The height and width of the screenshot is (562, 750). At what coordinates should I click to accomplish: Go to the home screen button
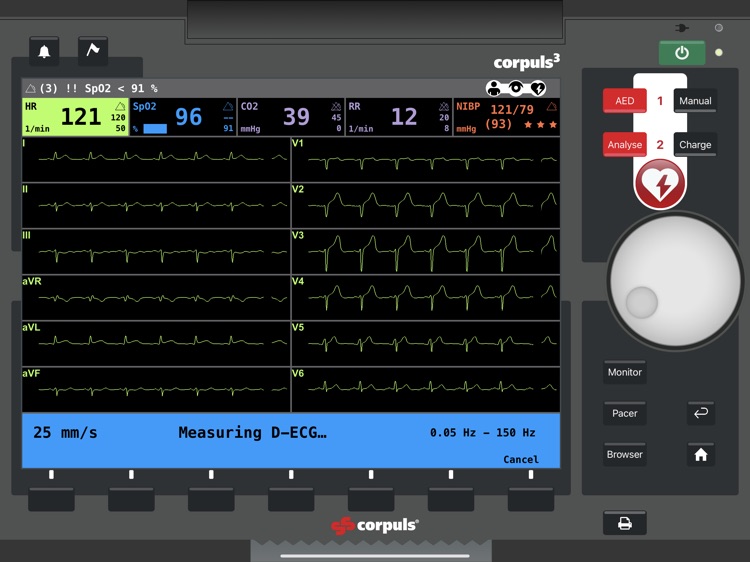click(x=701, y=454)
